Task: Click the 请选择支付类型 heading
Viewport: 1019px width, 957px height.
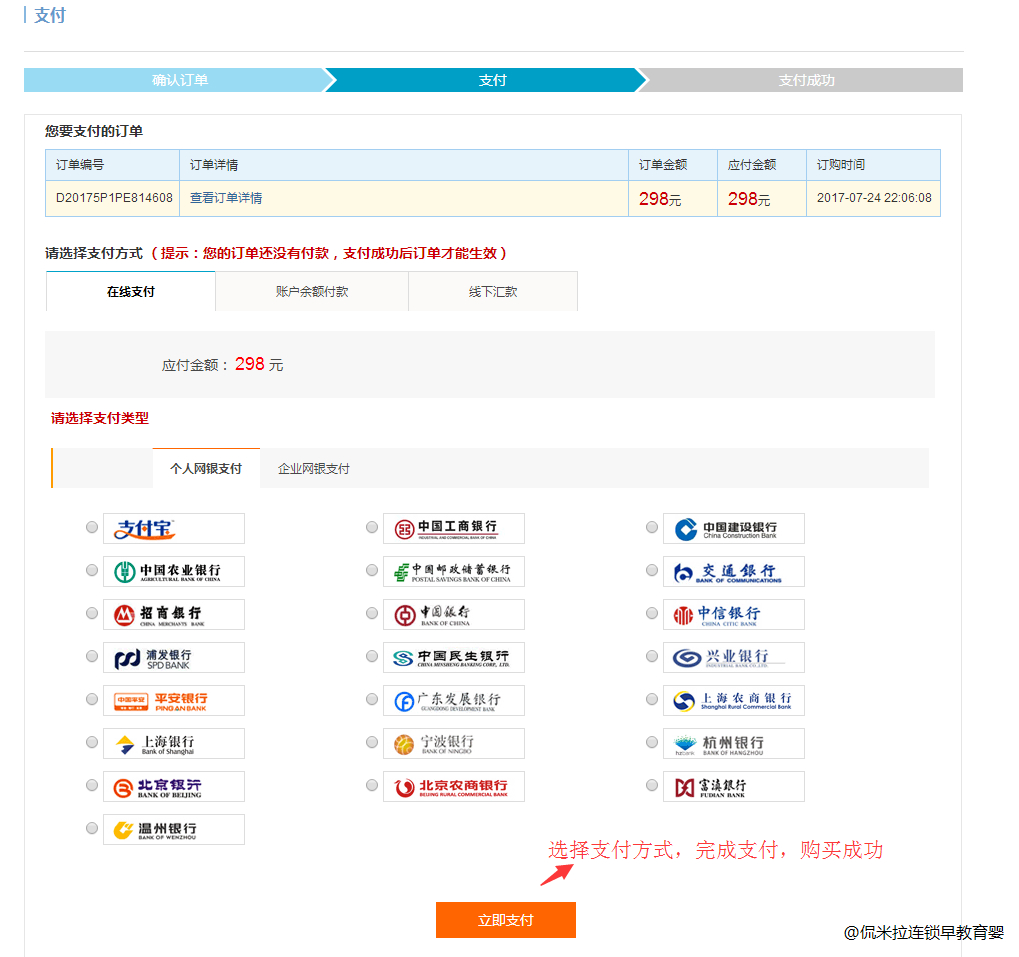Action: 100,418
